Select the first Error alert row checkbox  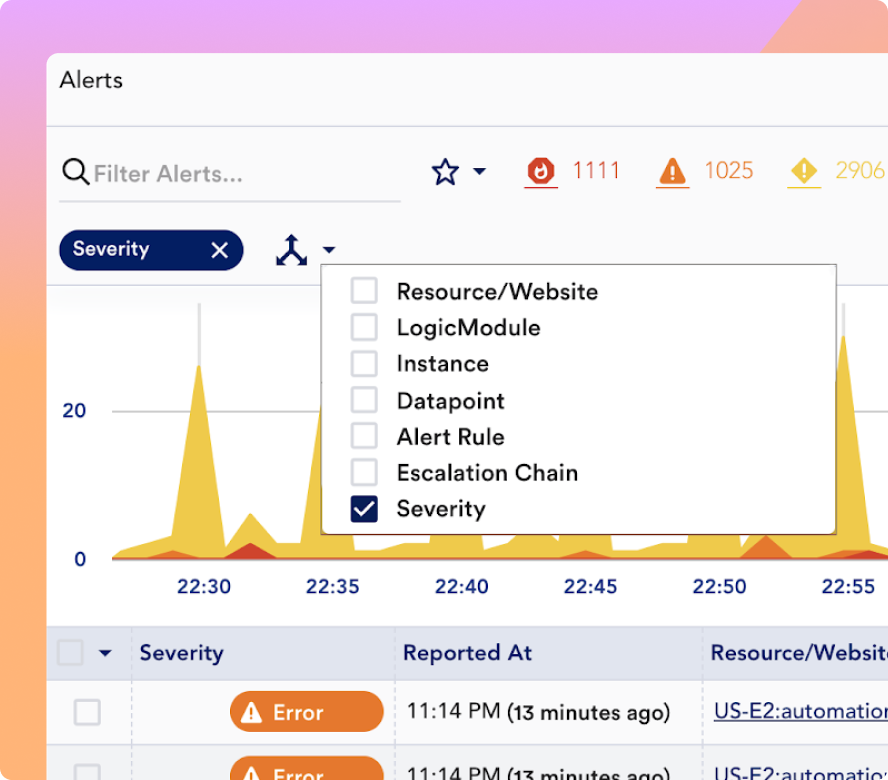pos(87,712)
